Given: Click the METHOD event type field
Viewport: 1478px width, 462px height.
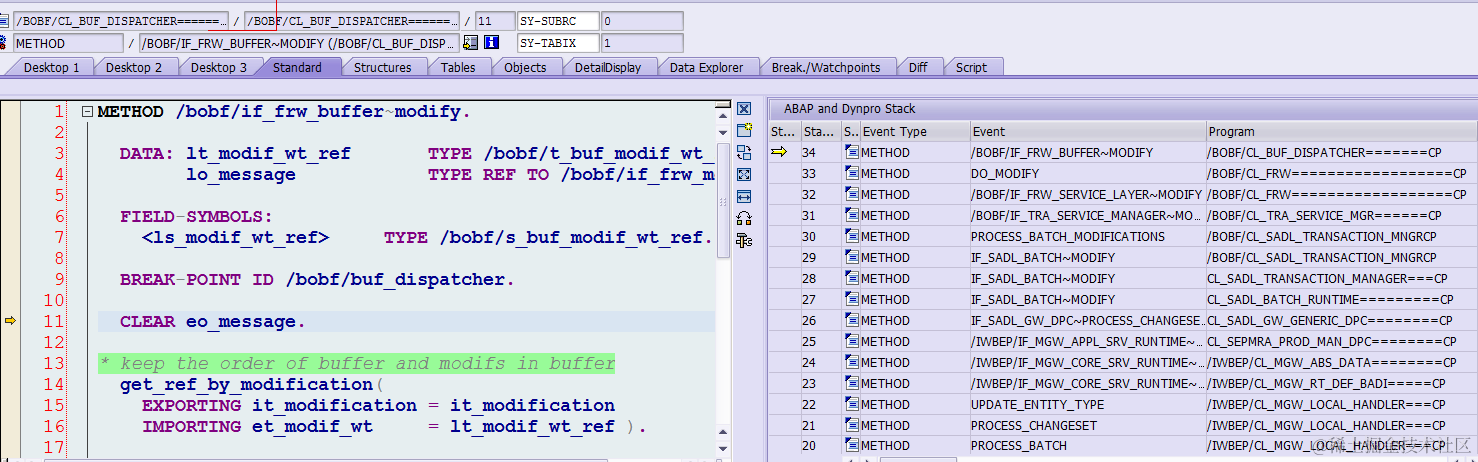Looking at the screenshot, I should (68, 43).
